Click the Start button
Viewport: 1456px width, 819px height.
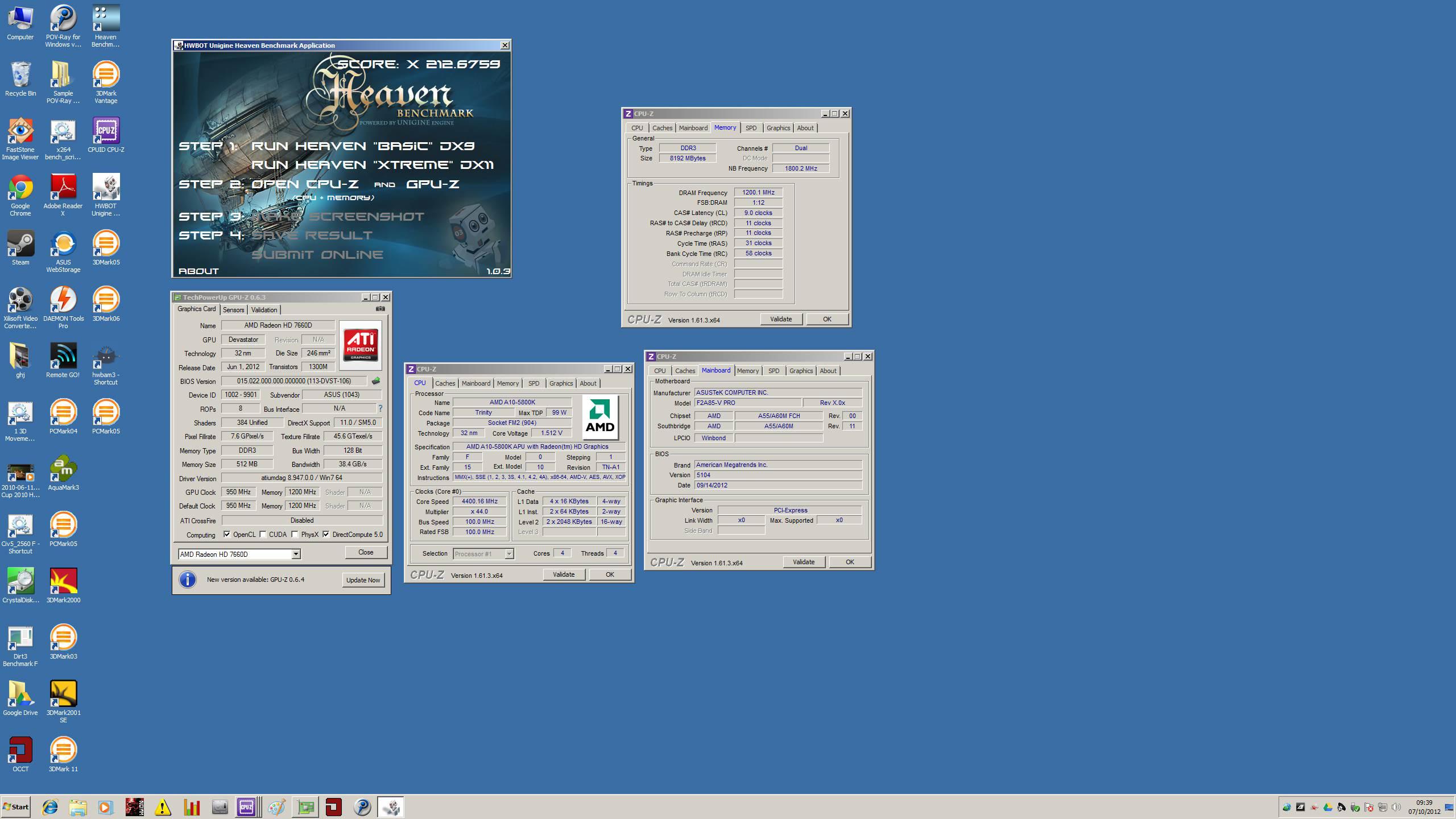point(16,807)
